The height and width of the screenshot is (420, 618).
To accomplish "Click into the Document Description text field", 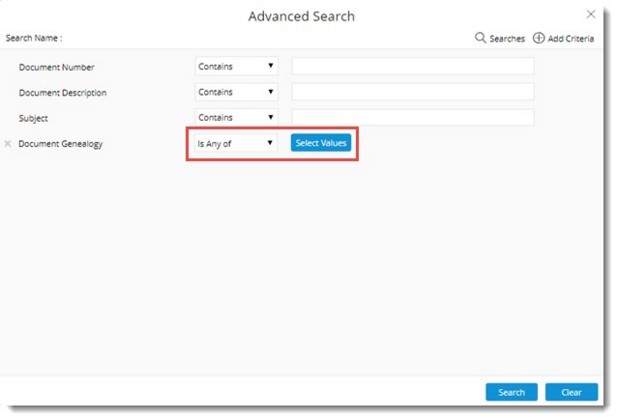I will (x=412, y=92).
